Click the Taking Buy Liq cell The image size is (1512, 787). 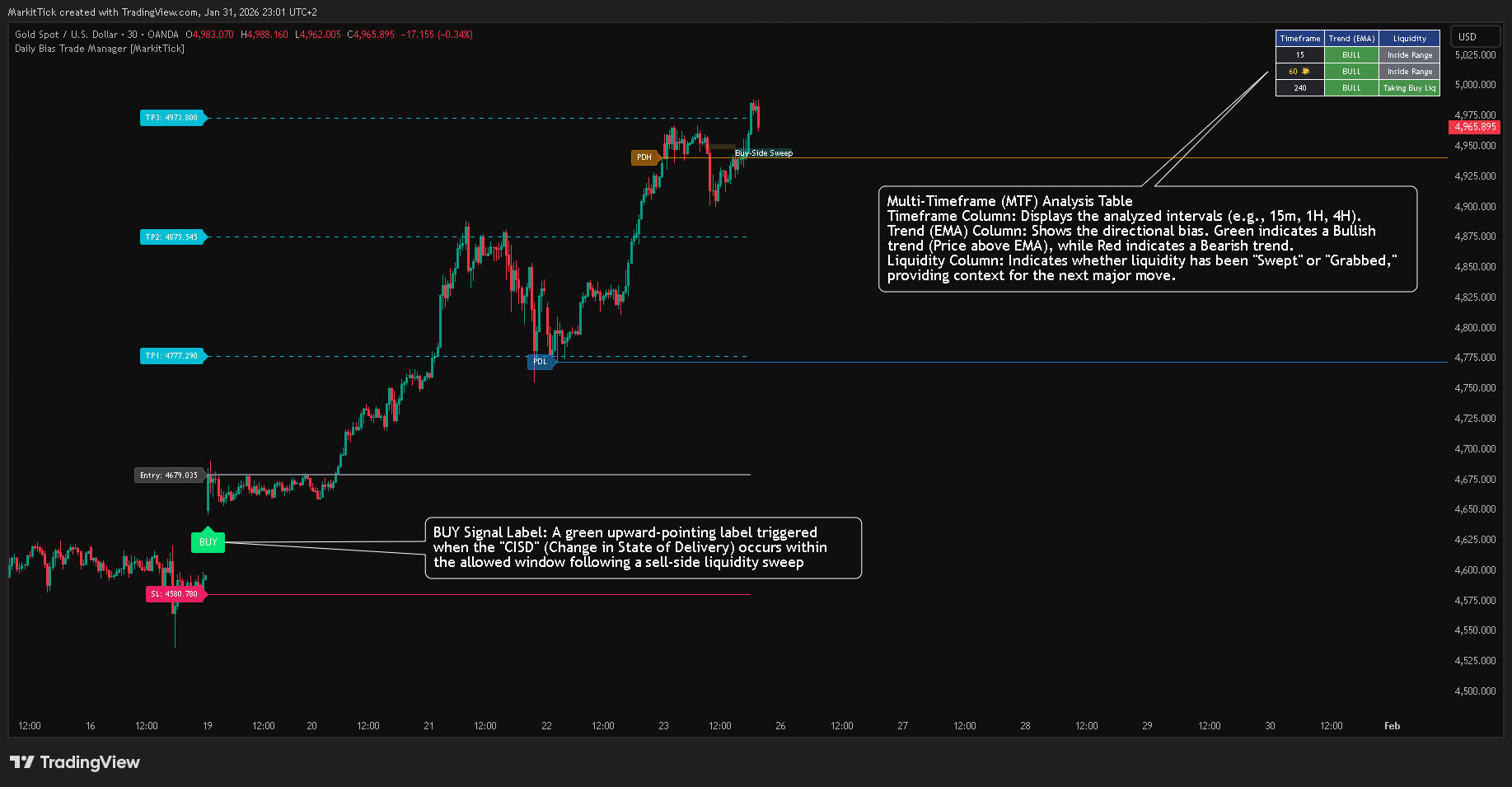(x=1410, y=88)
